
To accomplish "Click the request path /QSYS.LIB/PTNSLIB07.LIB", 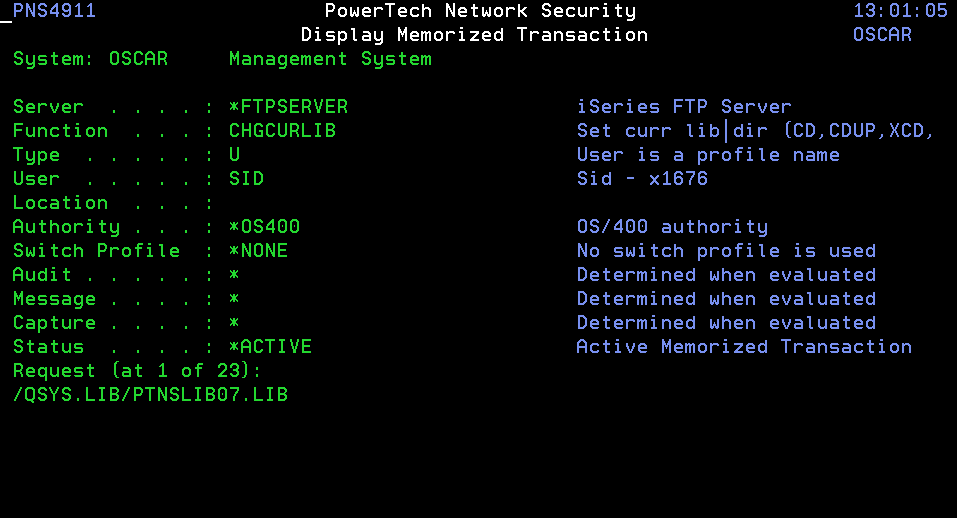I will pyautogui.click(x=150, y=395).
